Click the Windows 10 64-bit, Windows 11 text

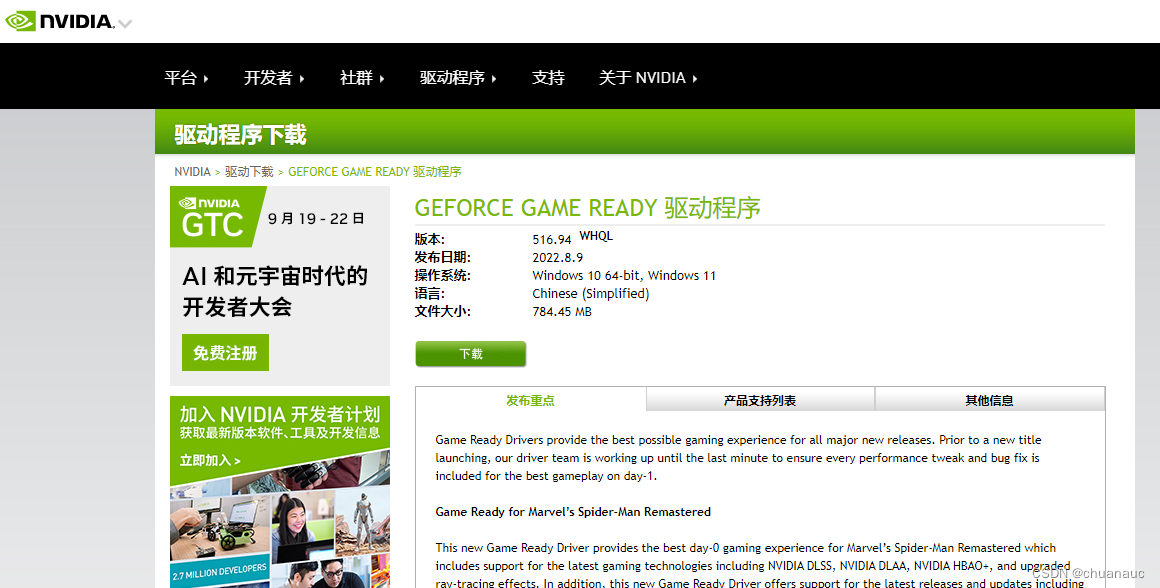[624, 275]
